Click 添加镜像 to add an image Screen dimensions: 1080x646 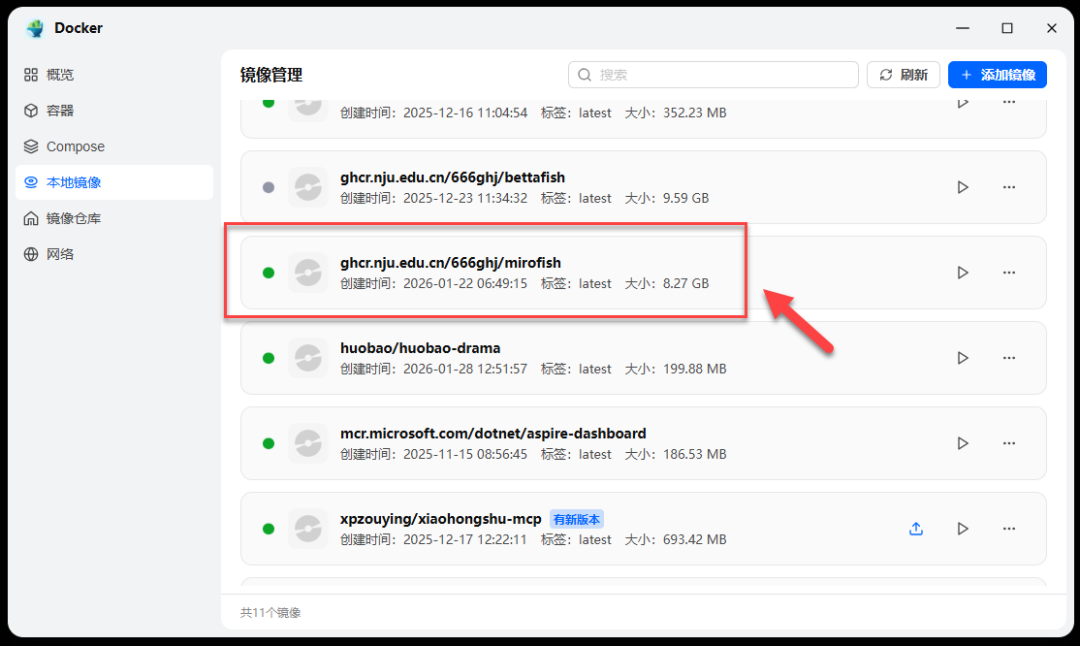pos(997,74)
